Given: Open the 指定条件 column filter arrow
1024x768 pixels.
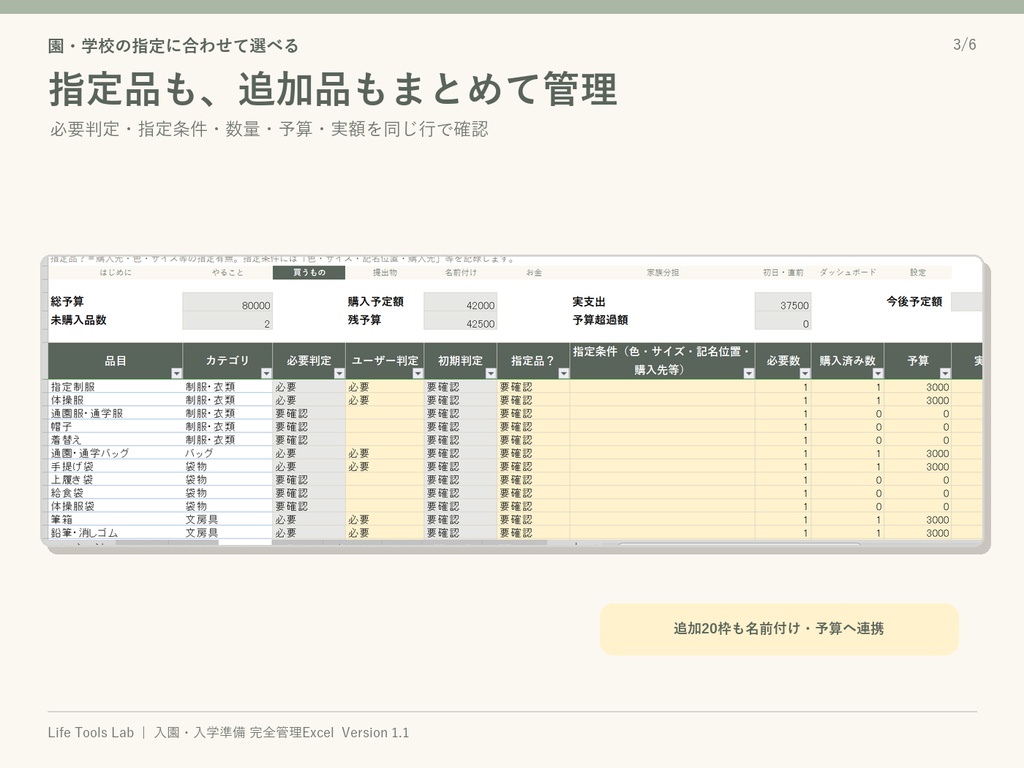Looking at the screenshot, I should (x=748, y=373).
